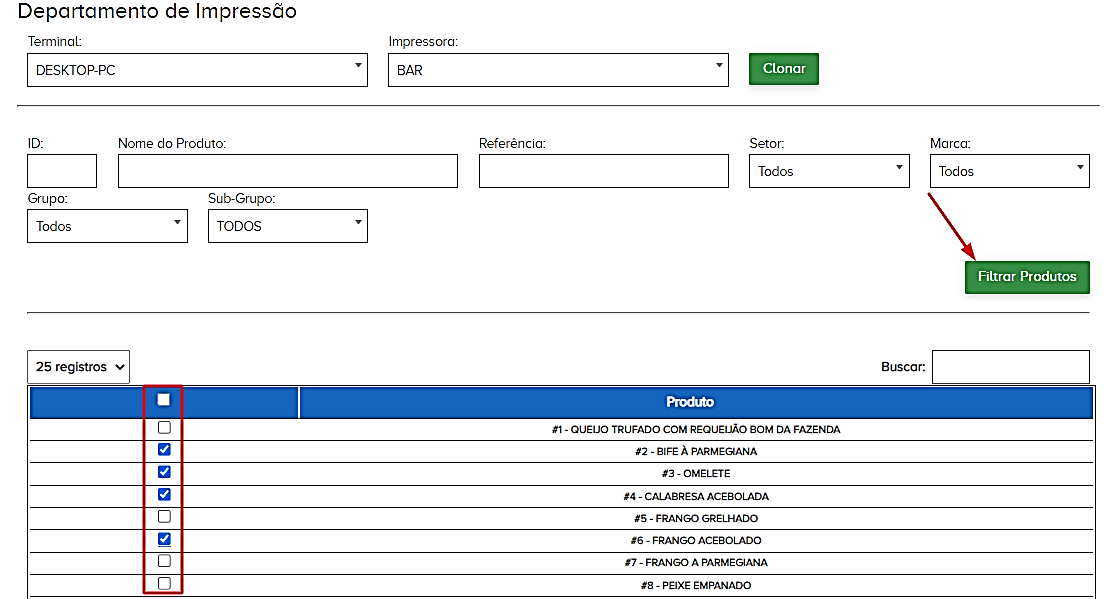Click the Produto column header
Viewport: 1105px width, 599px height.
[x=690, y=402]
